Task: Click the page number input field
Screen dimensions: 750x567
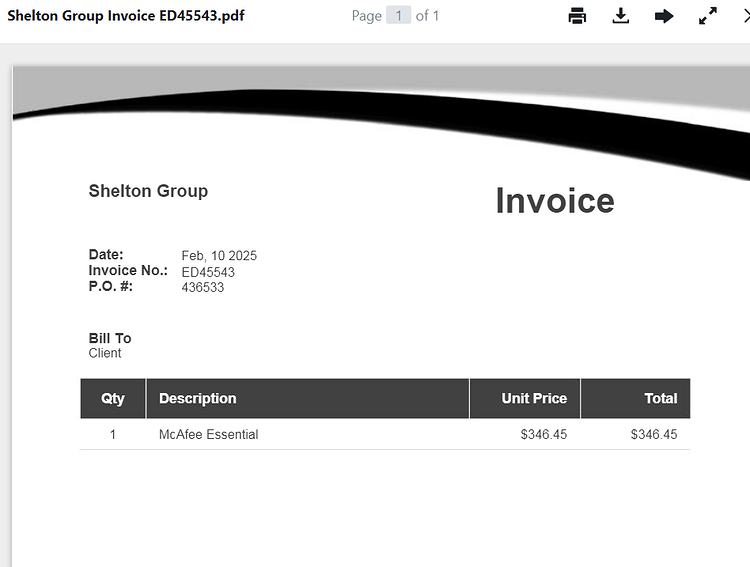Action: click(398, 16)
